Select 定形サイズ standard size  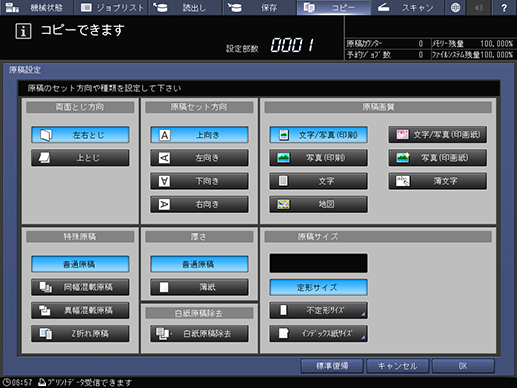(318, 287)
